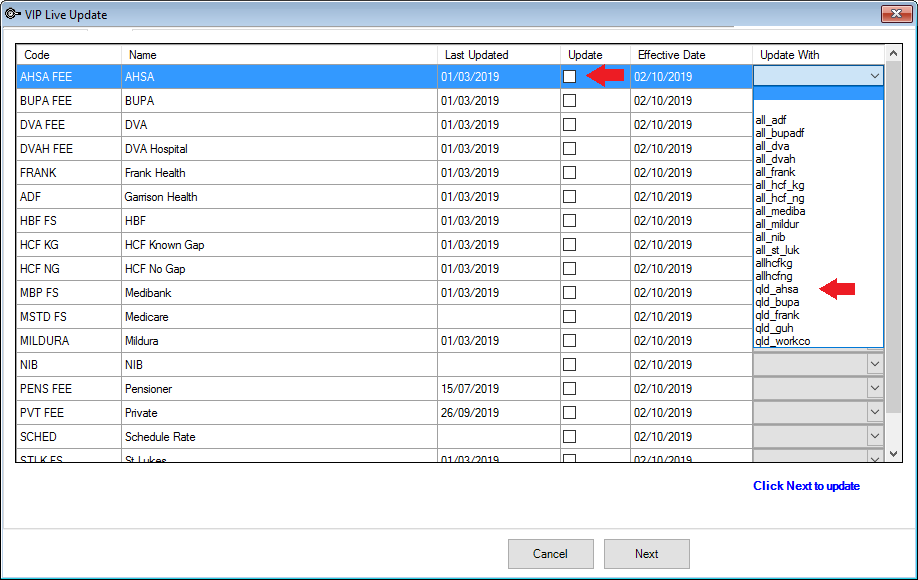Image resolution: width=918 pixels, height=580 pixels.
Task: Enable Update checkbox for HBF FS
Action: [x=569, y=221]
